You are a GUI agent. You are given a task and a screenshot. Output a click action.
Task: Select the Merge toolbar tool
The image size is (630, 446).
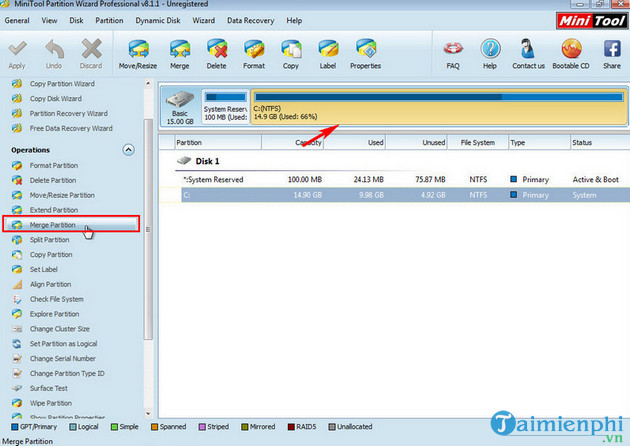[180, 55]
